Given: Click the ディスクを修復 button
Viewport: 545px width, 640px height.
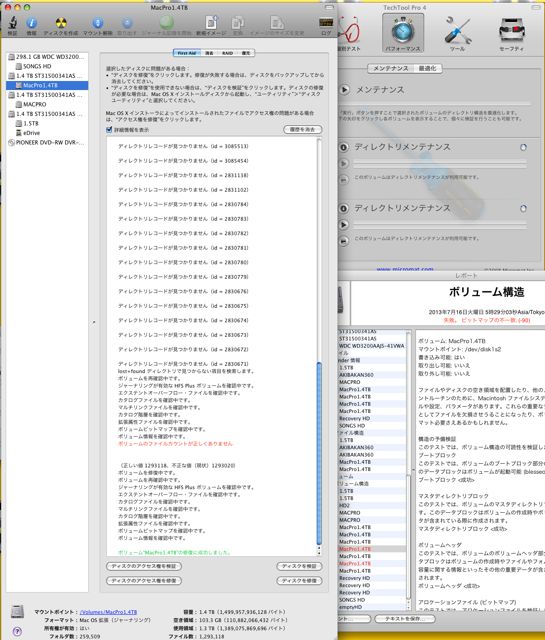Looking at the screenshot, I should 300,580.
